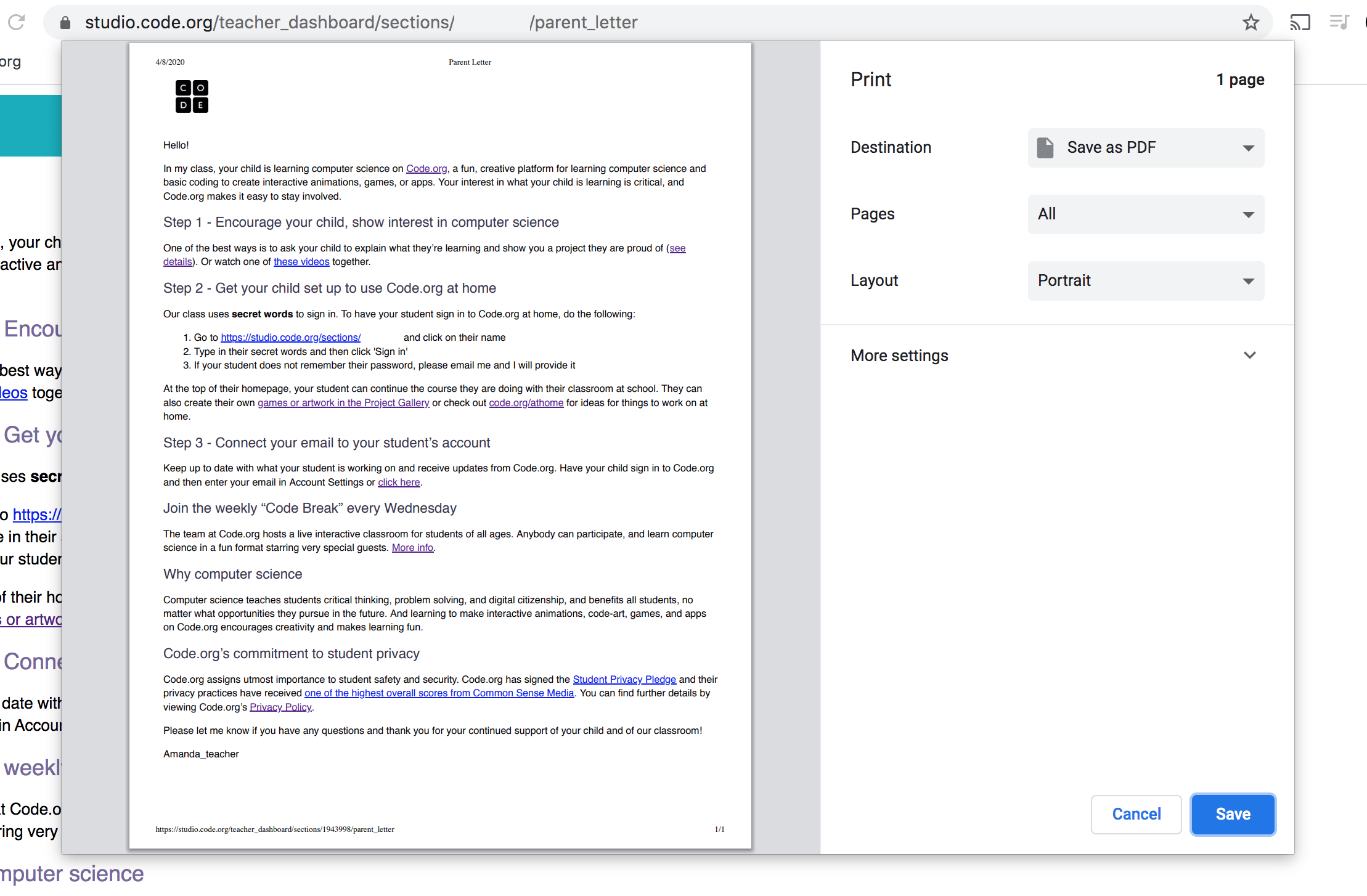This screenshot has height=896, width=1367.
Task: Open the cast icon in browser toolbar
Action: 1300,23
